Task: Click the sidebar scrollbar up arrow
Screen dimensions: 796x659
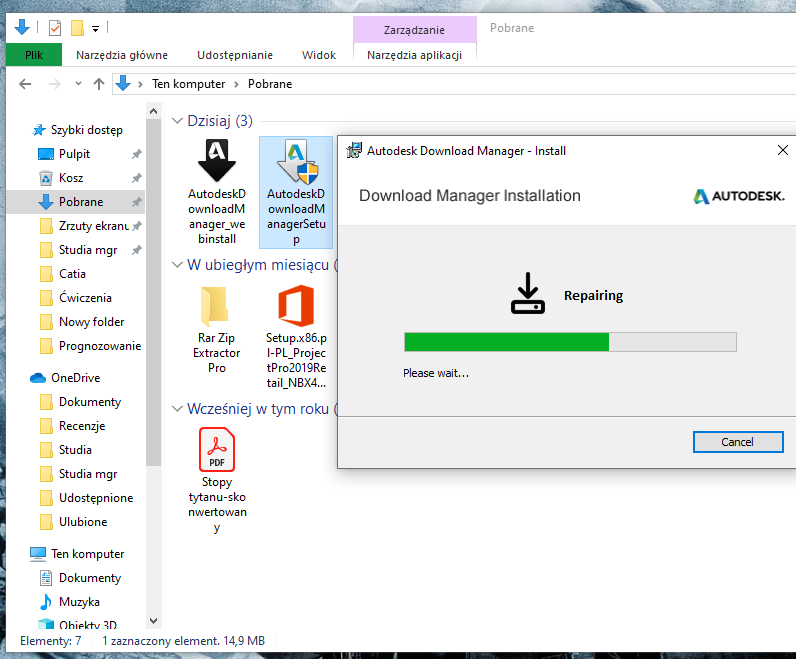Action: pos(154,111)
